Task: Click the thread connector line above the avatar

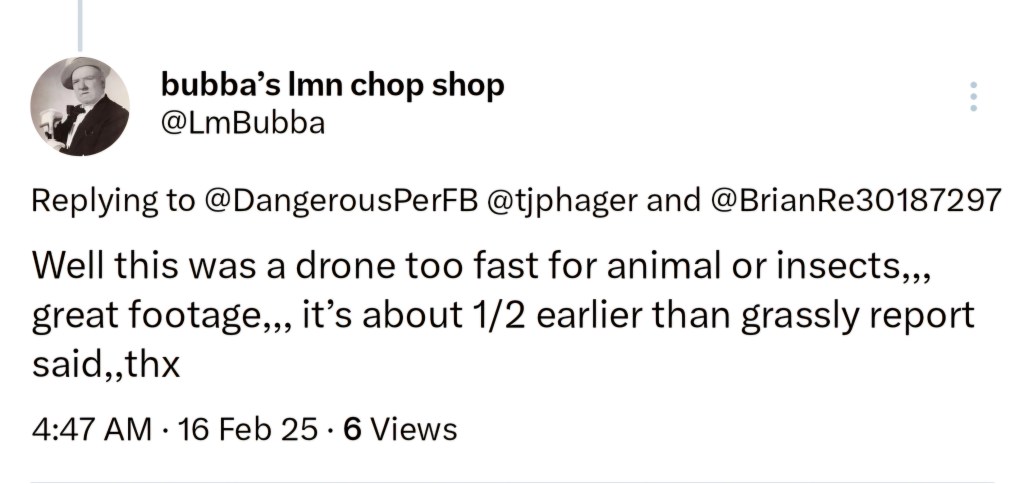Action: 80,25
